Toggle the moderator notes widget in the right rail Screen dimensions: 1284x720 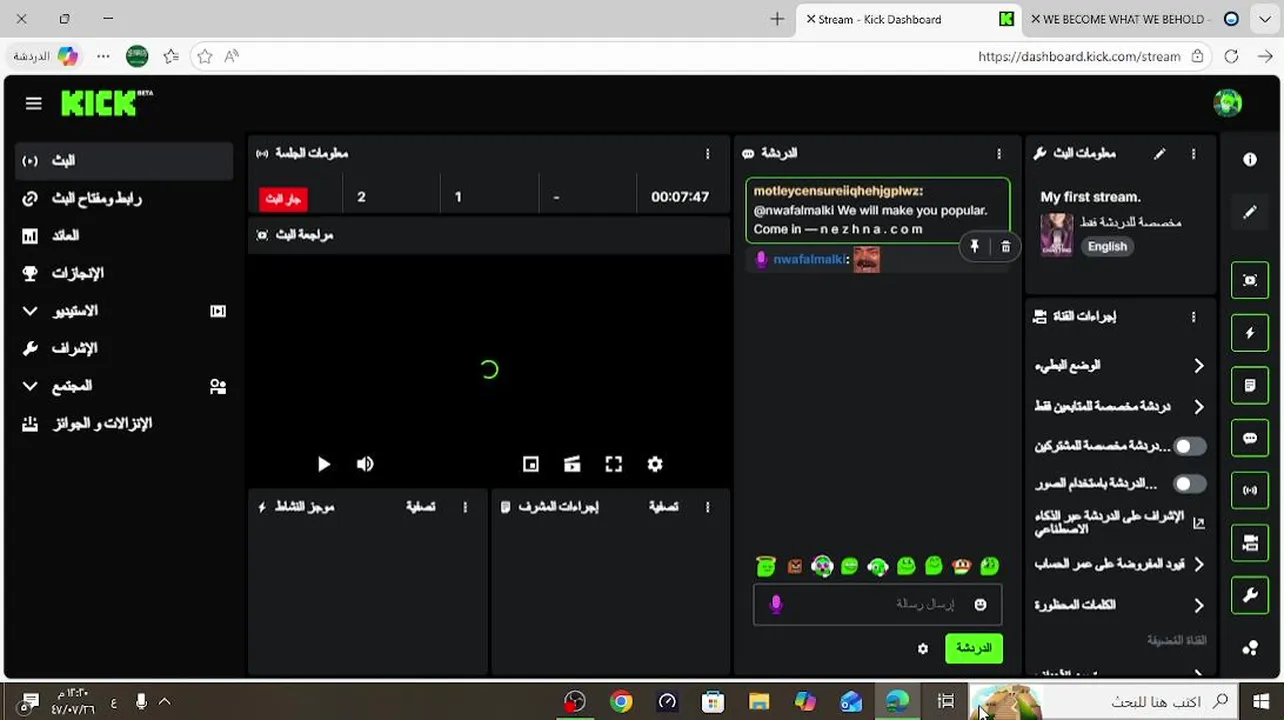[x=1250, y=386]
